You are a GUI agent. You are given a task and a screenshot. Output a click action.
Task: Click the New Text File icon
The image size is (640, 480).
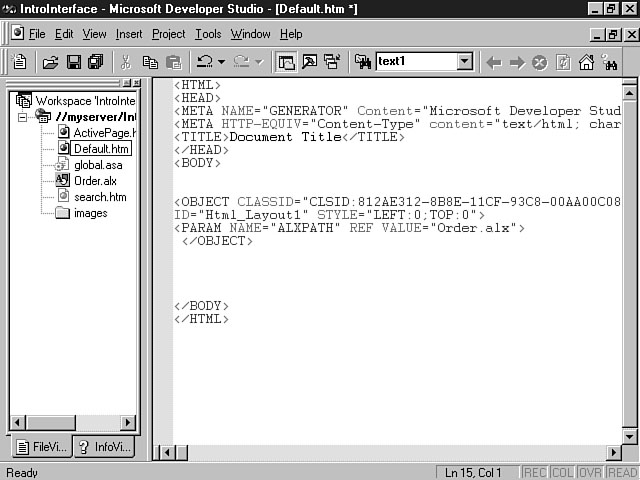click(19, 62)
